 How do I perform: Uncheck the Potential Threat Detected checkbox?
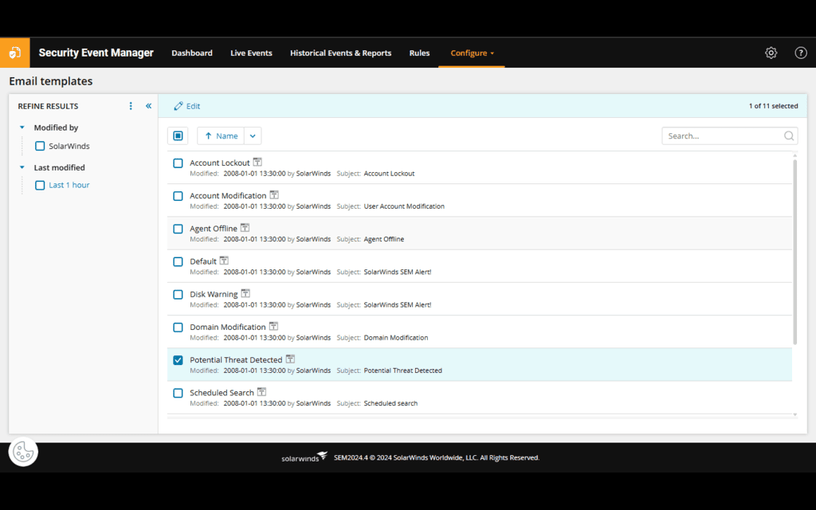click(x=178, y=360)
